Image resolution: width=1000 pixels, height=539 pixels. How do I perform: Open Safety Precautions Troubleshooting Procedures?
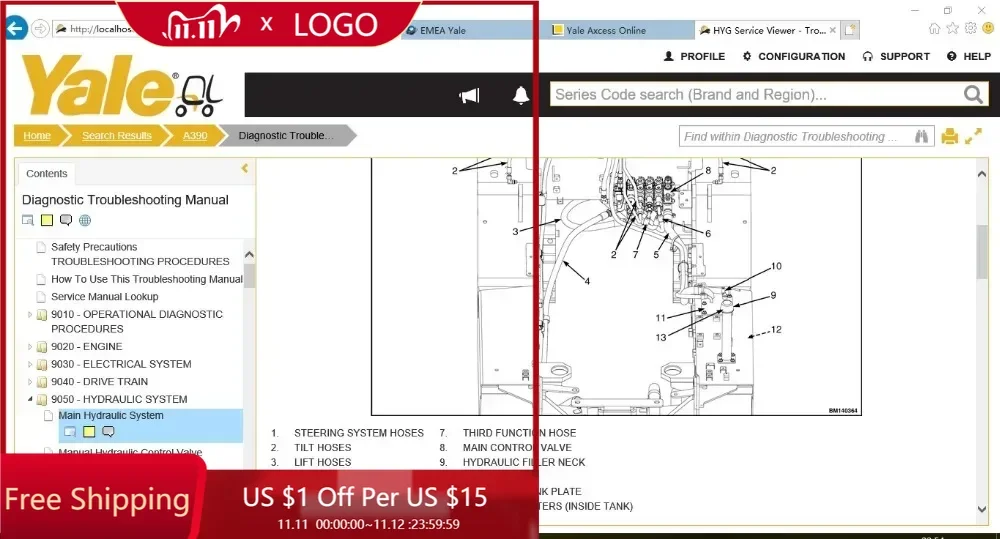(x=140, y=254)
